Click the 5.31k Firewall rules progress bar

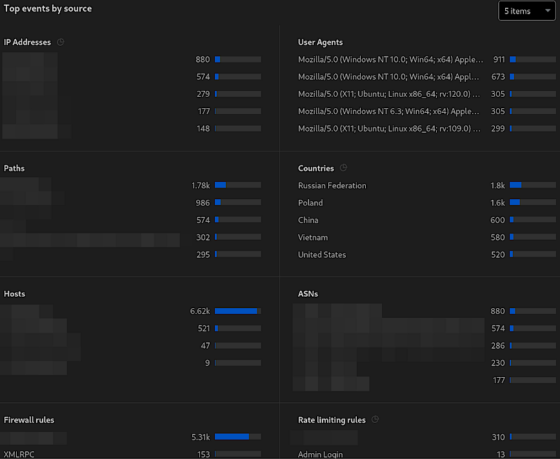point(238,436)
